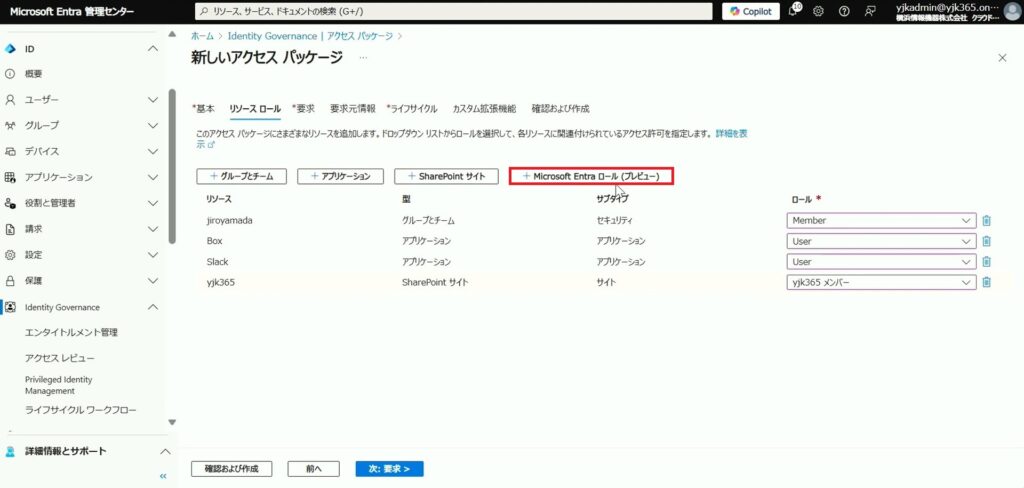
Task: Switch to the 基本 tab
Action: [203, 108]
